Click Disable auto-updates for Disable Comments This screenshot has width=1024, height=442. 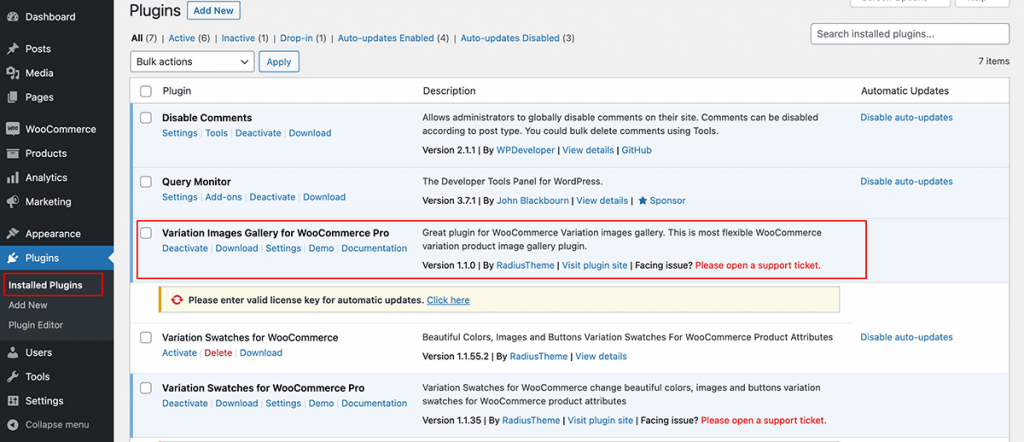[906, 118]
